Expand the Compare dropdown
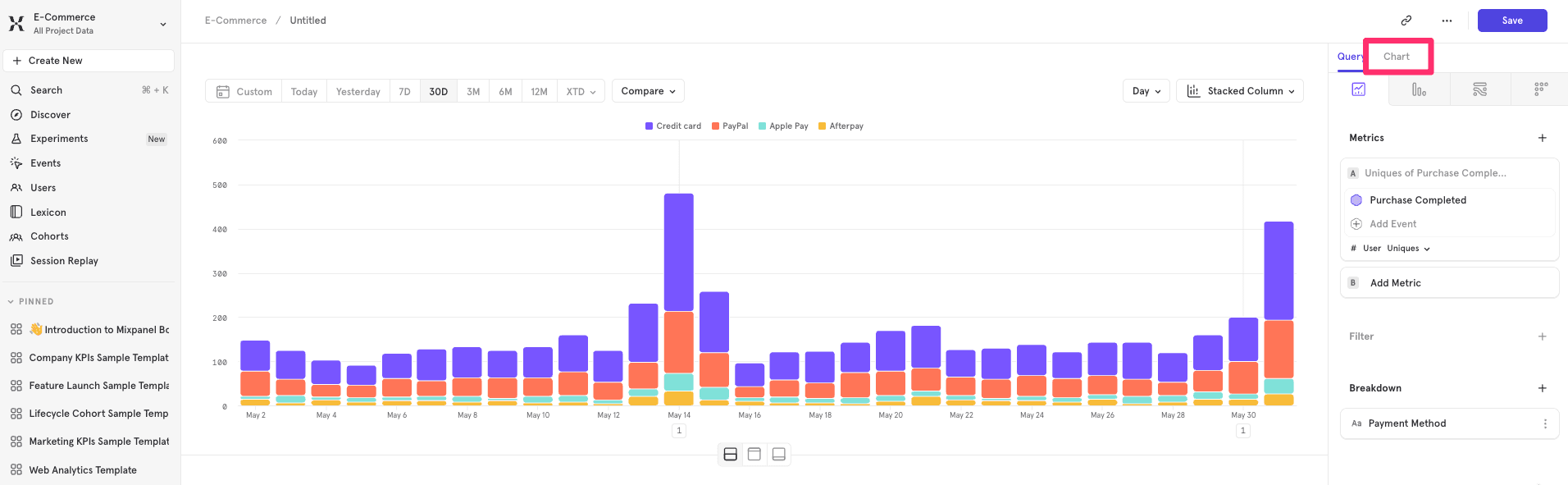This screenshot has height=485, width=1568. tap(648, 91)
